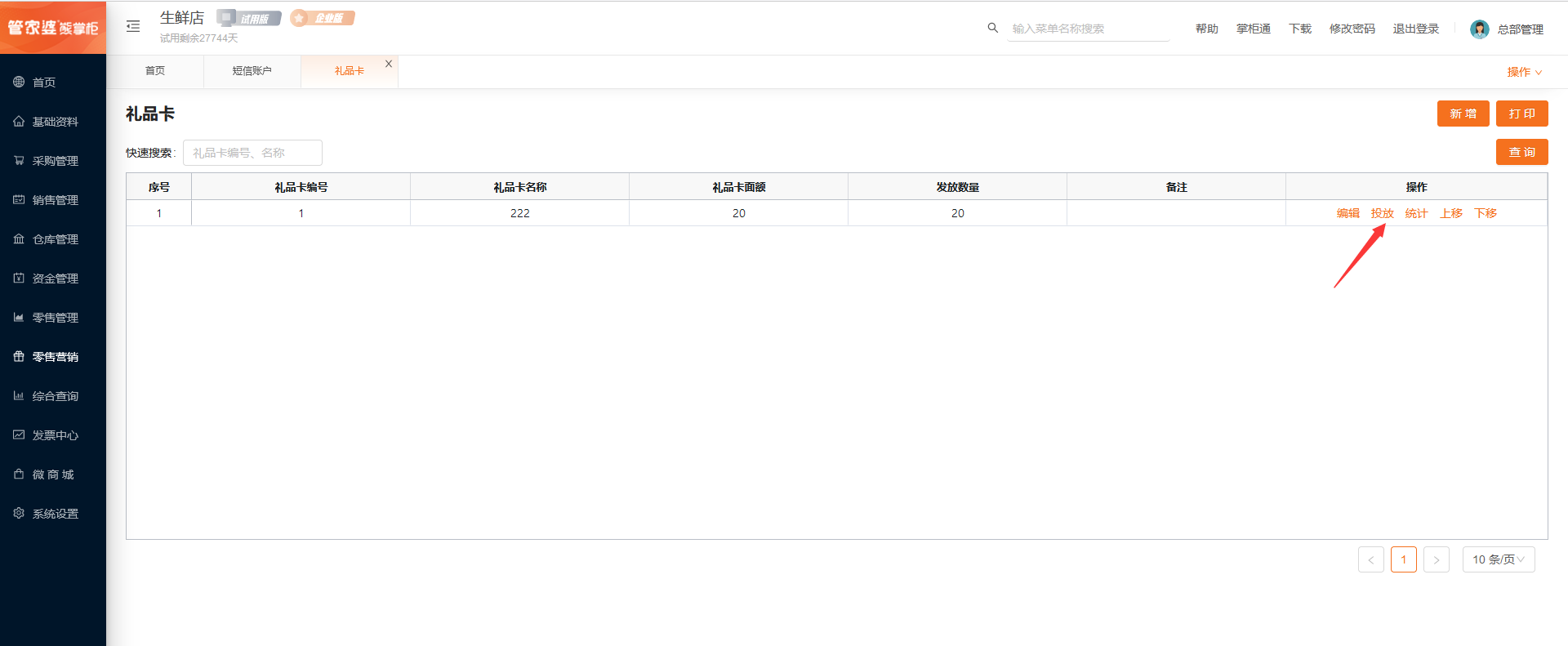Click the 销售管理 icon in sidebar

click(x=19, y=199)
